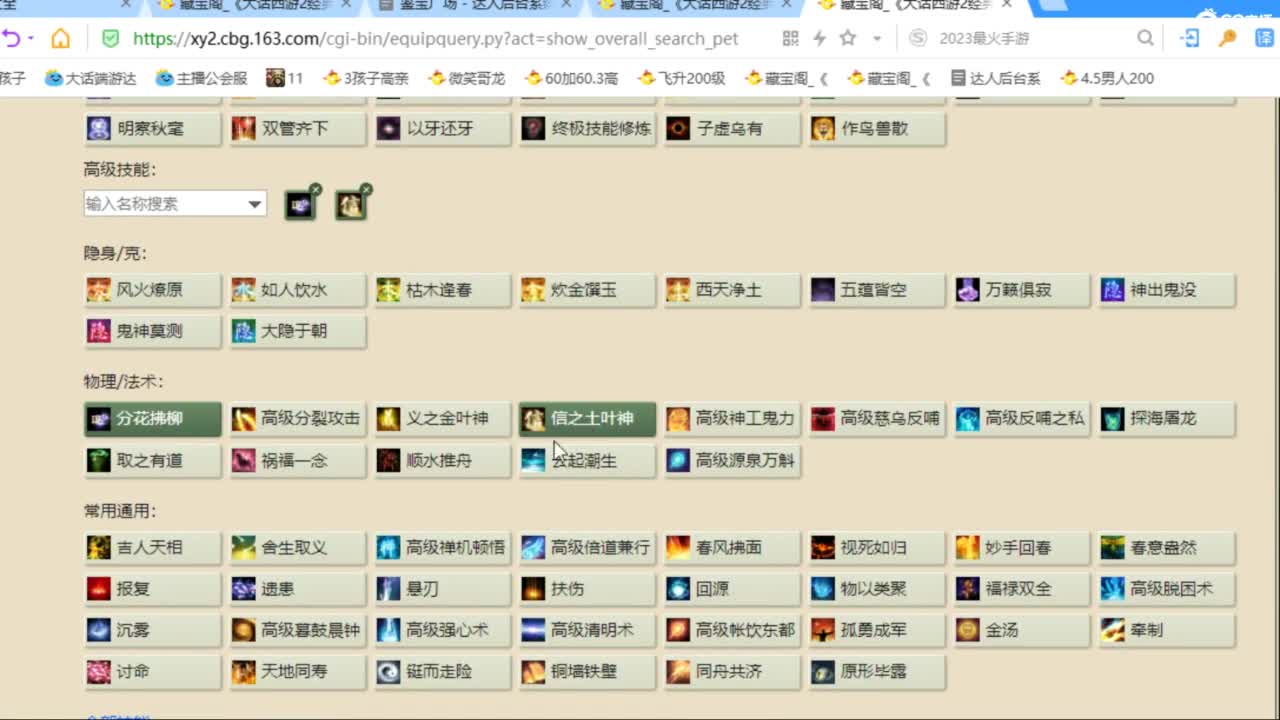Select the 枯木逢春 skill button
Viewport: 1280px width, 720px height.
[442, 290]
